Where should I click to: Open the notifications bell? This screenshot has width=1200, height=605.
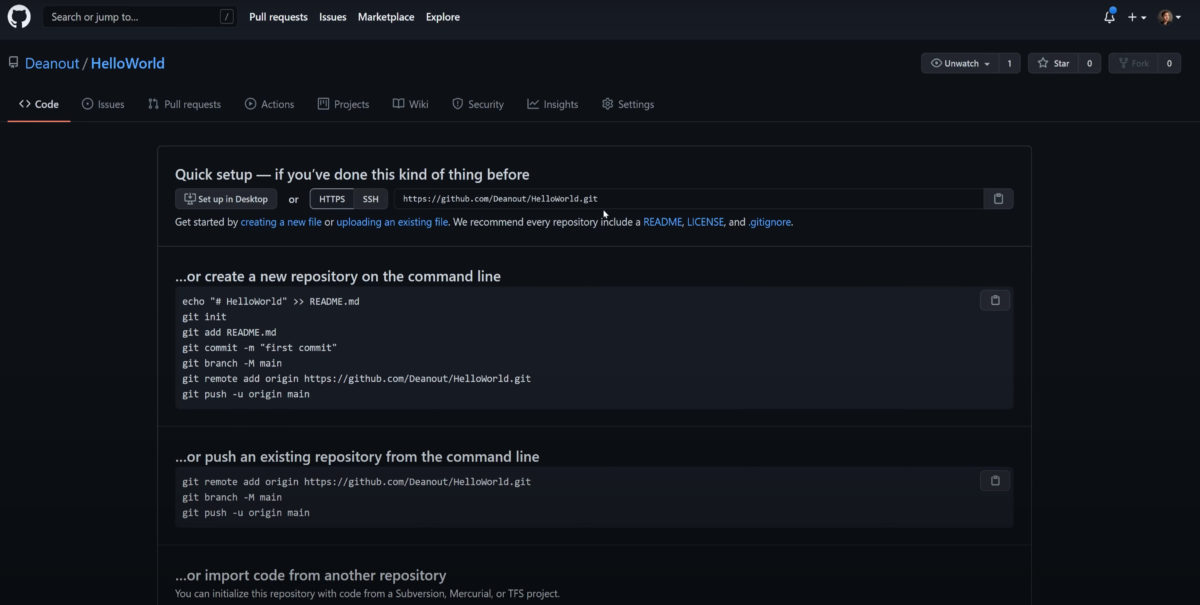tap(1109, 17)
